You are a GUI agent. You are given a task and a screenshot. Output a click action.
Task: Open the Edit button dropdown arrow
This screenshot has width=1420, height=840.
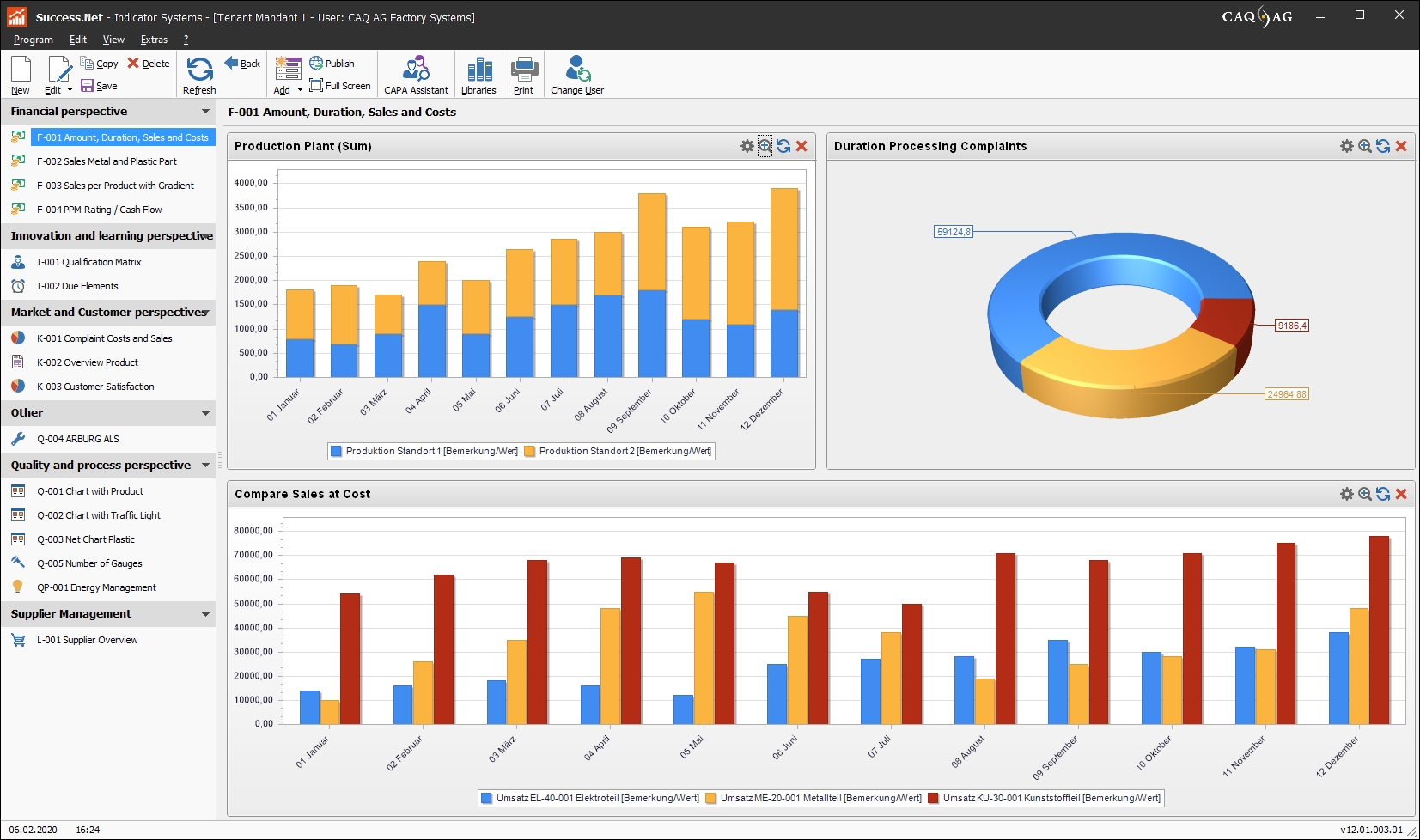[70, 90]
